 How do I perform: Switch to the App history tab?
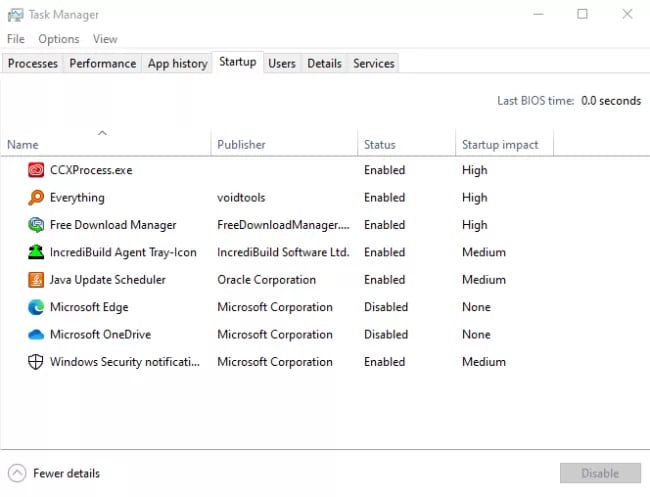(177, 63)
